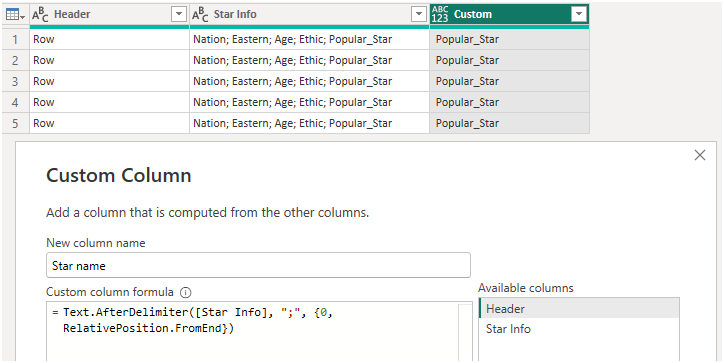Click the Header cell in row 1
Image resolution: width=724 pixels, height=363 pixels.
click(x=109, y=39)
